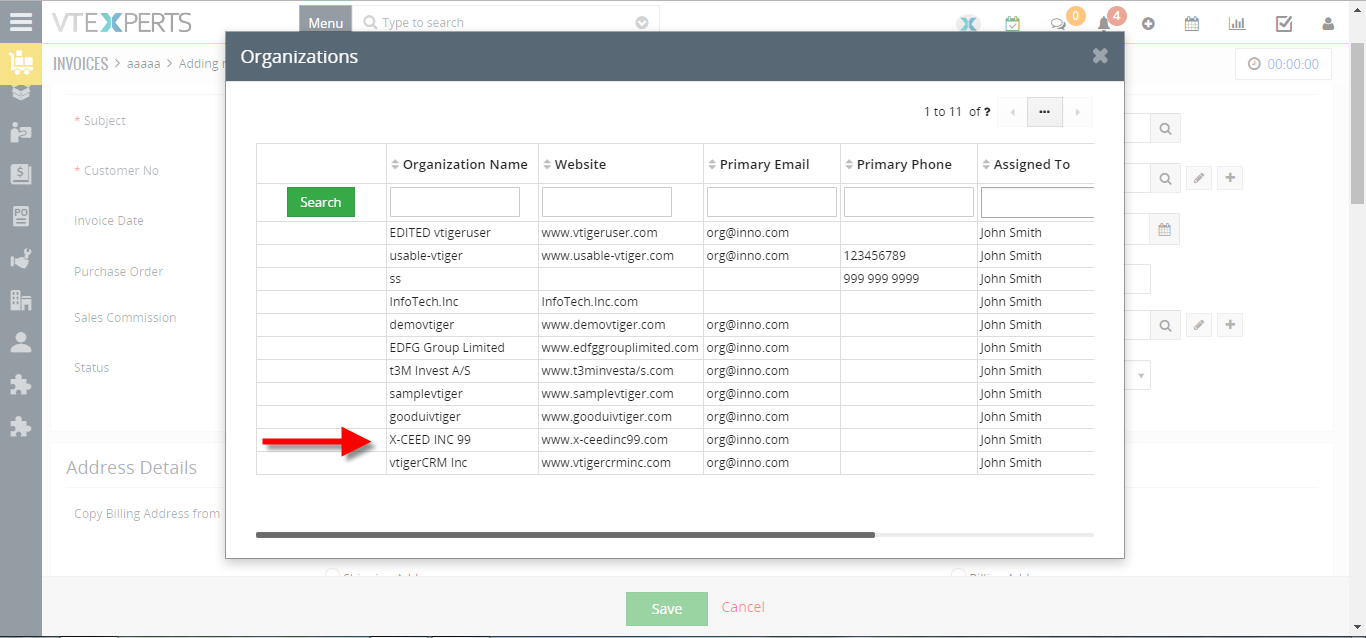Click the pagination ellipsis button

click(1044, 112)
